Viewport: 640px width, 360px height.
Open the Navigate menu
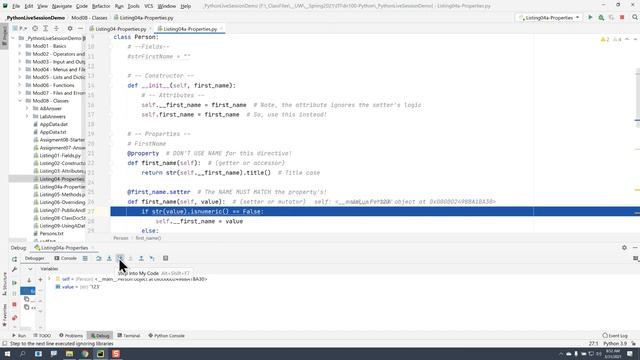[62, 6]
